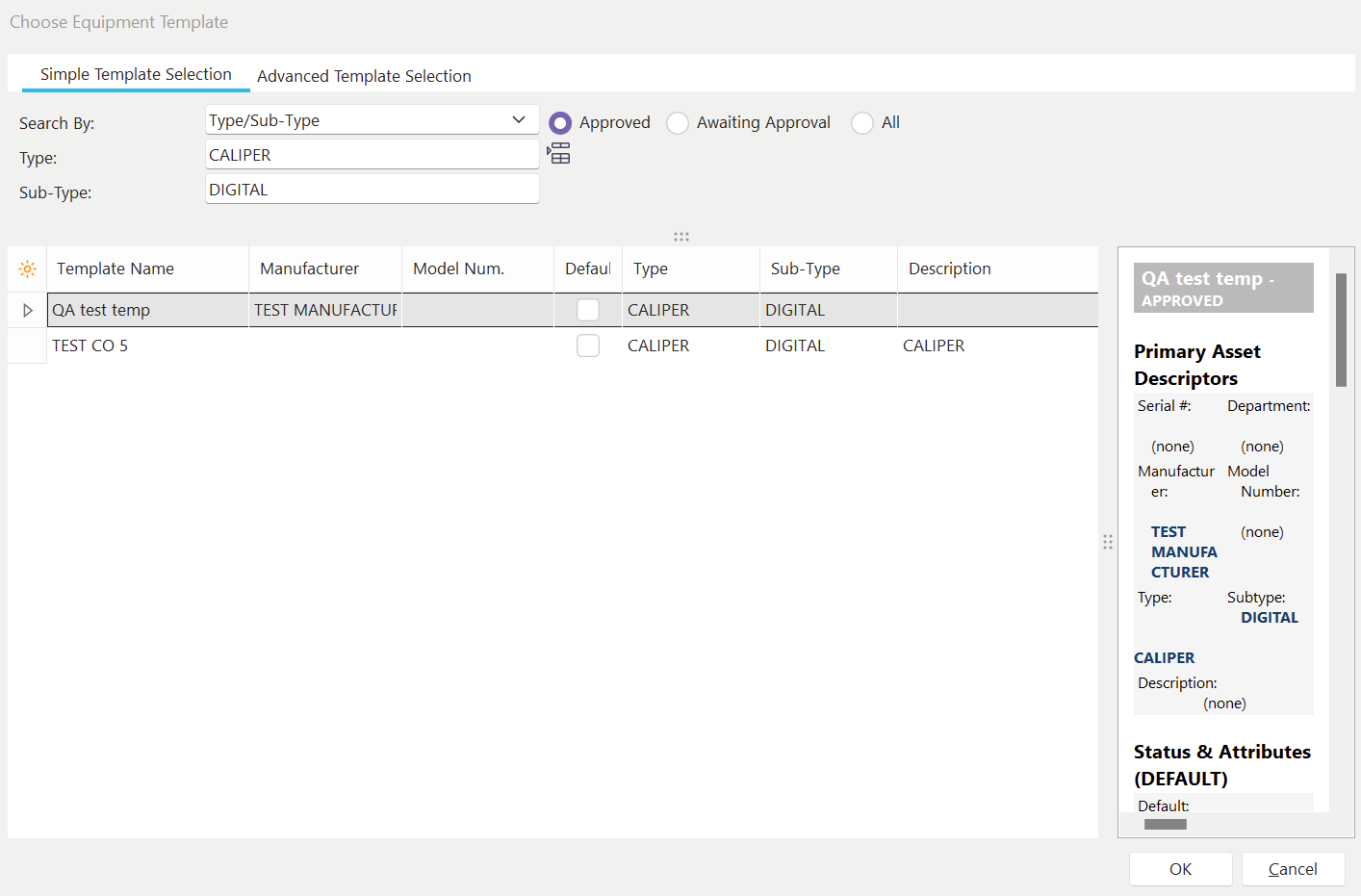
Task: Select the Awaiting Approval radio button
Action: [678, 123]
